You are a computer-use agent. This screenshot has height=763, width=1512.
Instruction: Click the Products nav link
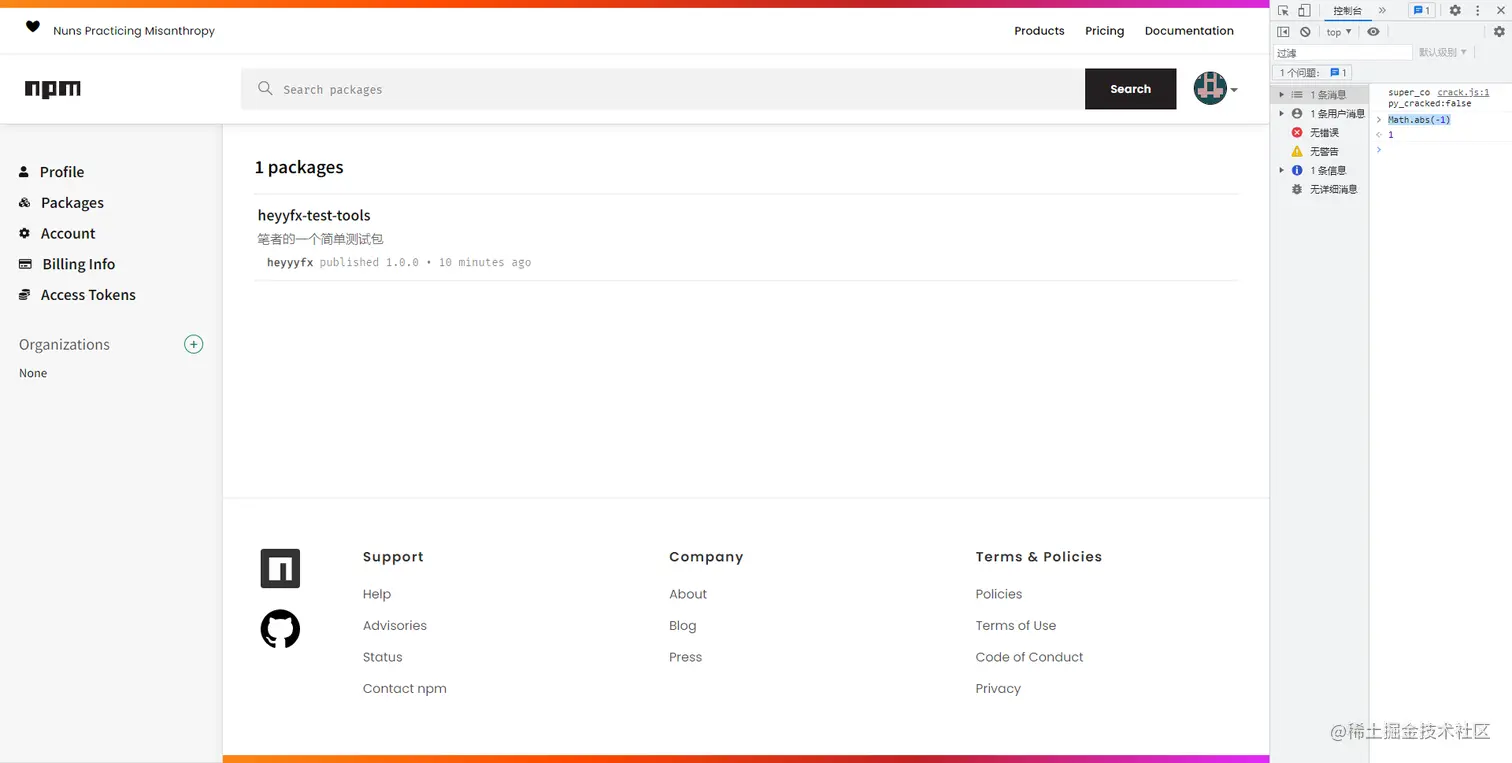coord(1039,31)
